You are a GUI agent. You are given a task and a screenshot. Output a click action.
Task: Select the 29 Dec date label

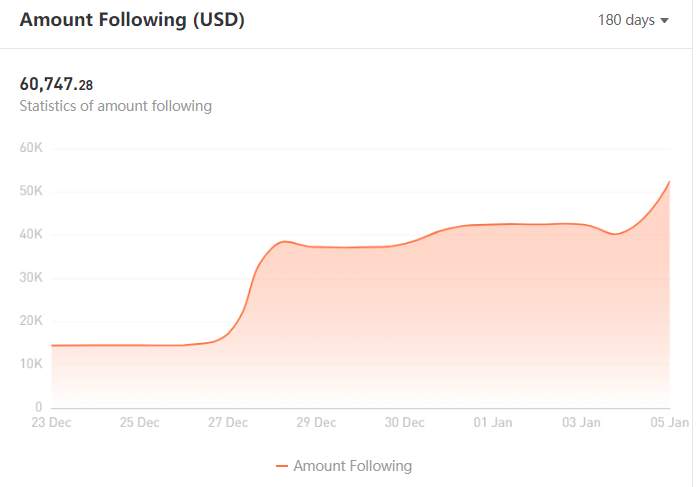[x=316, y=422]
